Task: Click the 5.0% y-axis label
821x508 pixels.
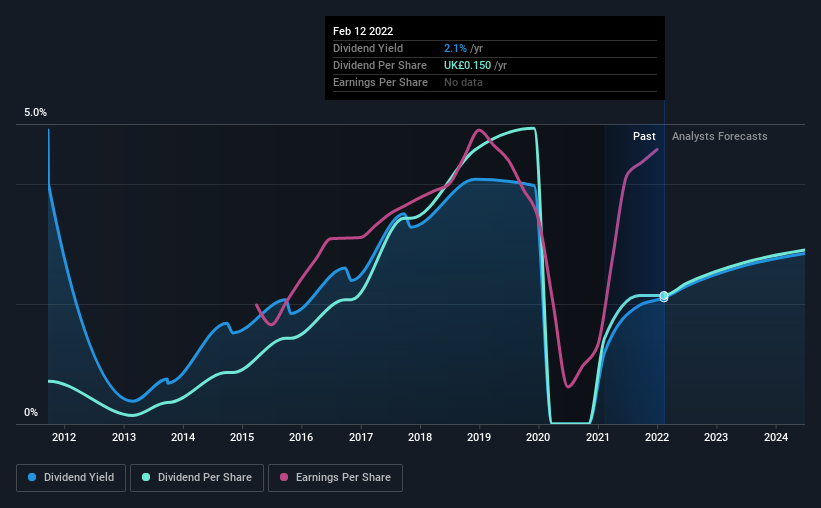Action: coord(35,113)
